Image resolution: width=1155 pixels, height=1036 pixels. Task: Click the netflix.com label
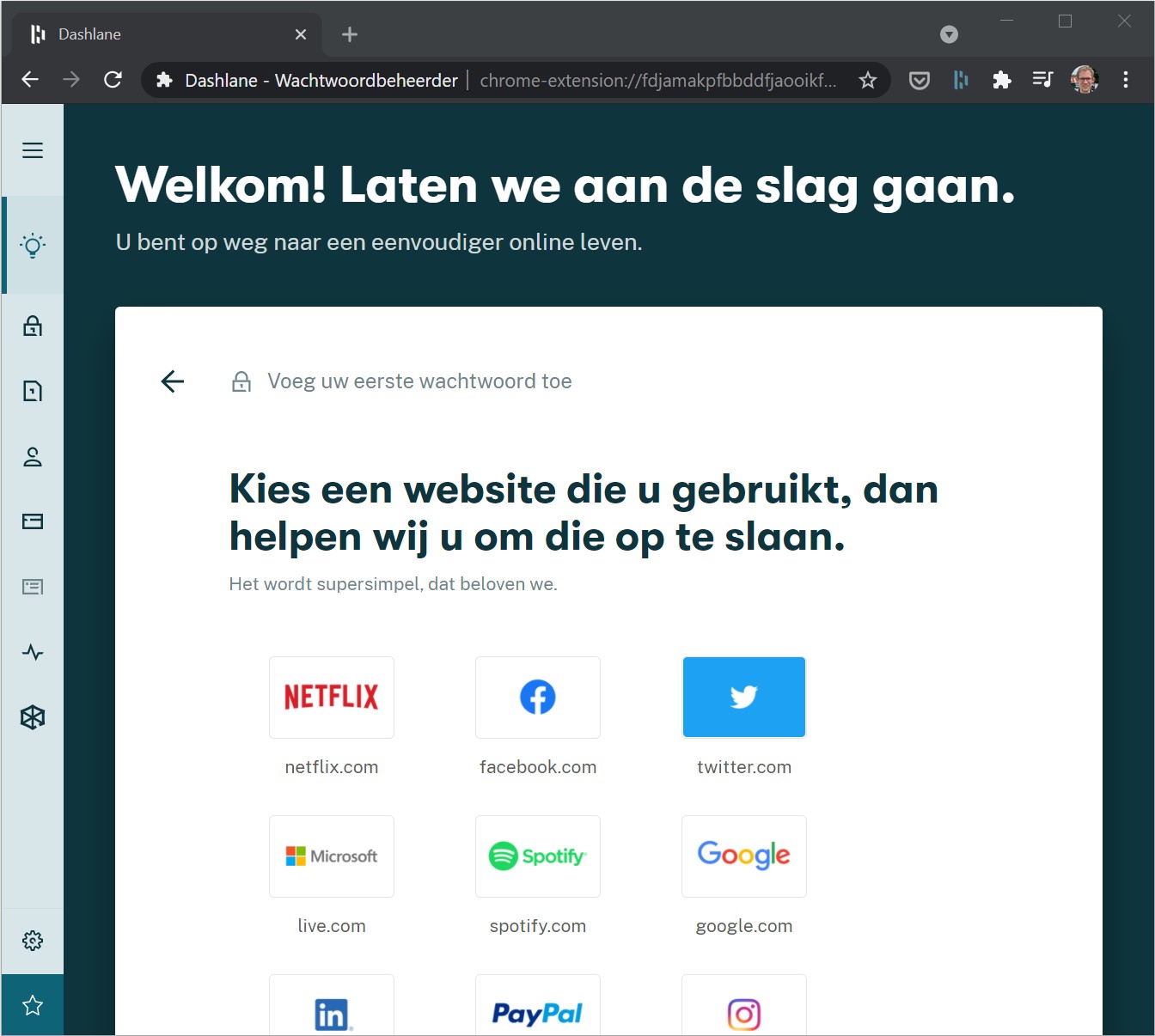coord(332,767)
